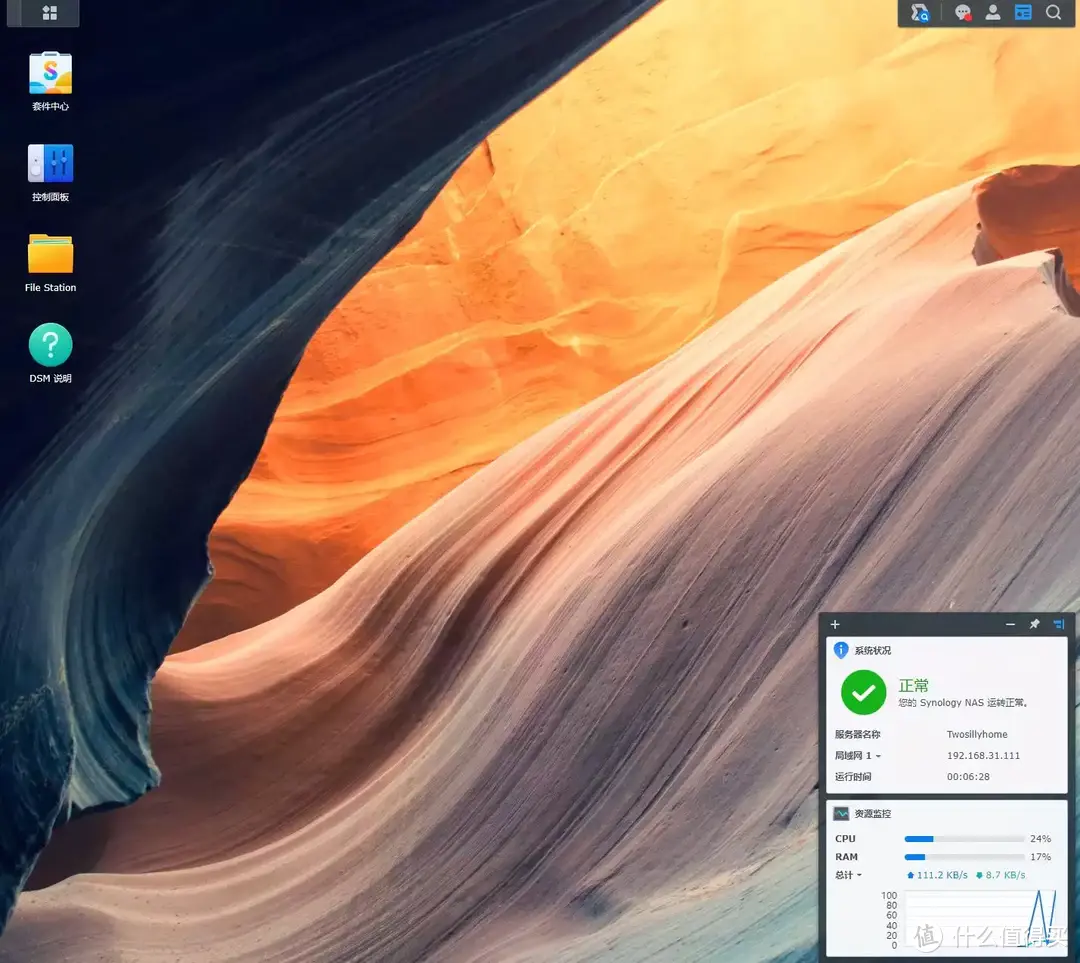Click the 系统状况 info shield icon

[x=841, y=650]
